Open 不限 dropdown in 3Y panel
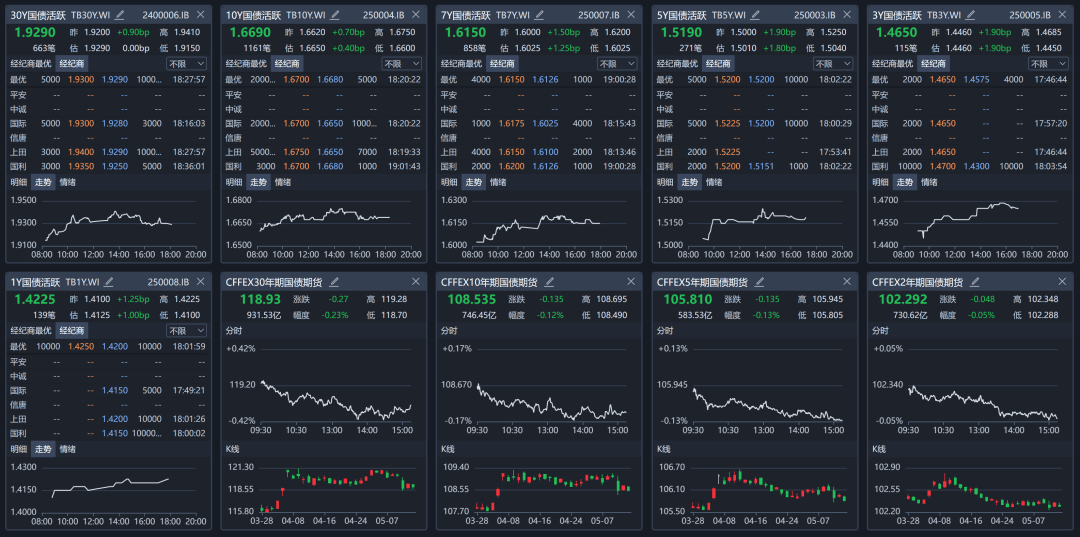 [x=1048, y=63]
